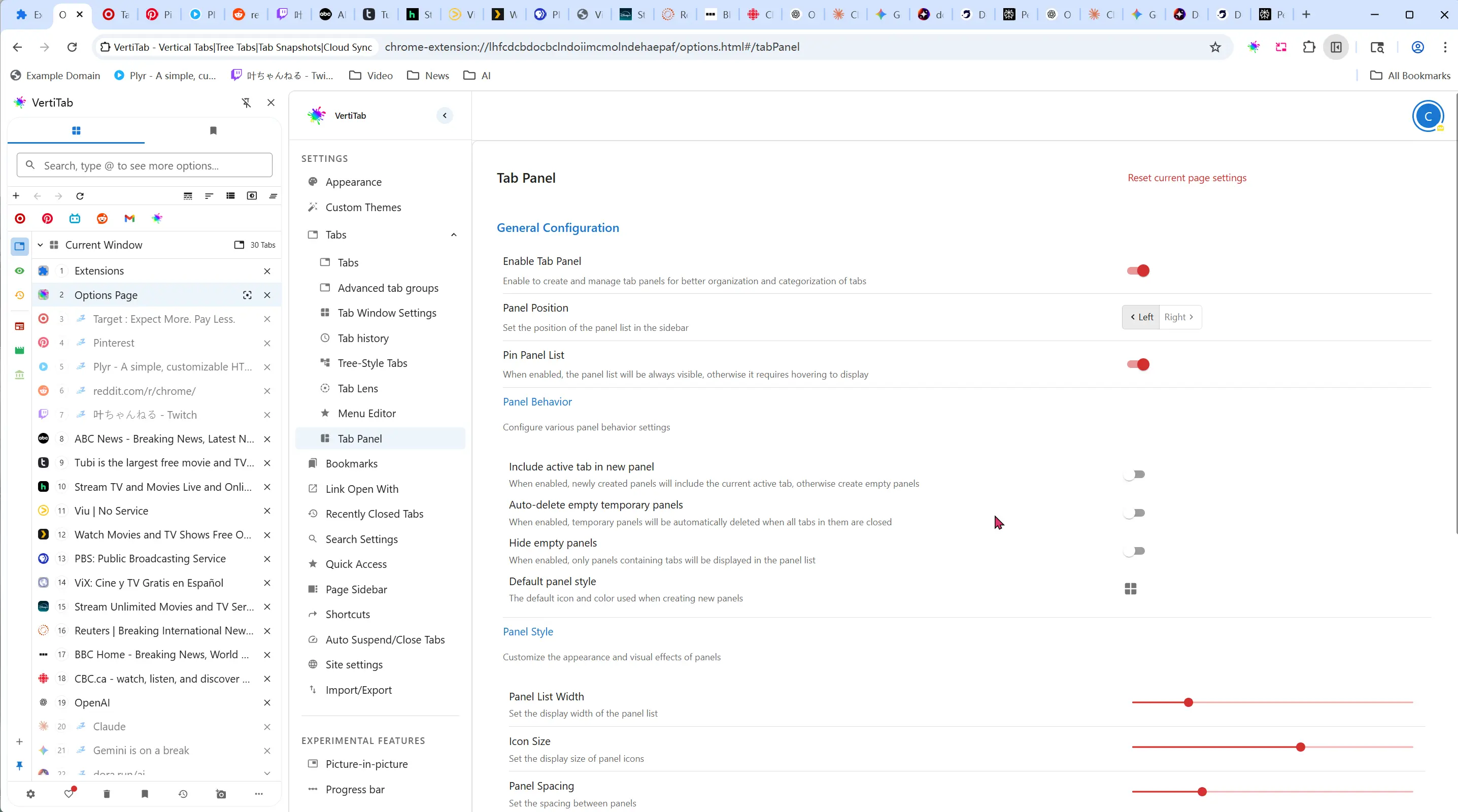Click the tab snapshot preview icon in the toolbar
The height and width of the screenshot is (812, 1458).
click(252, 196)
